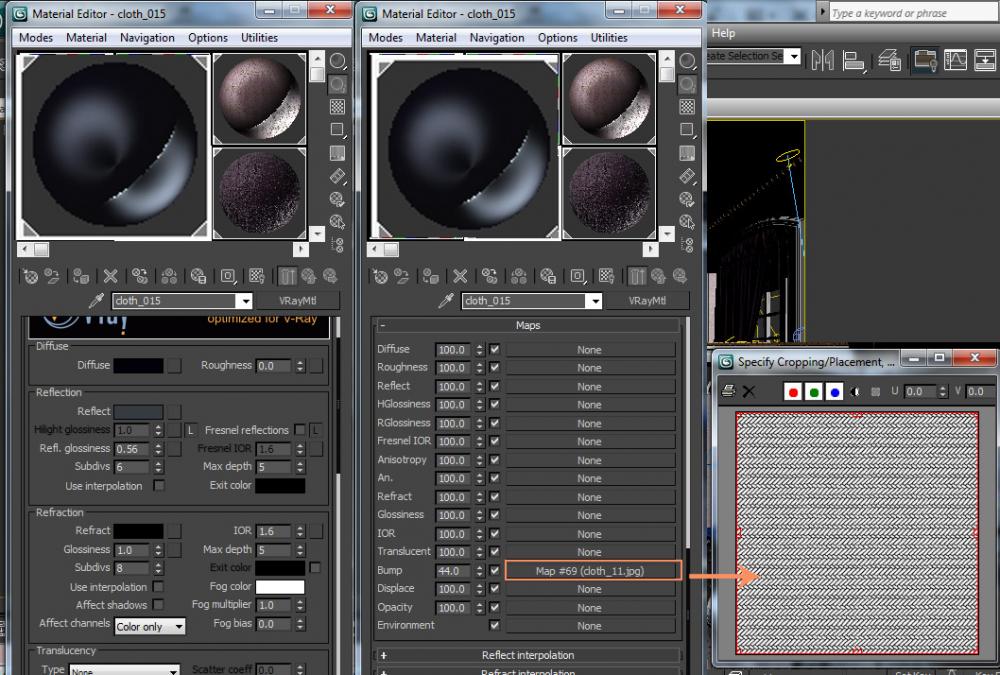
Task: Click Sample Type sphere icon in right editor
Action: (x=687, y=62)
